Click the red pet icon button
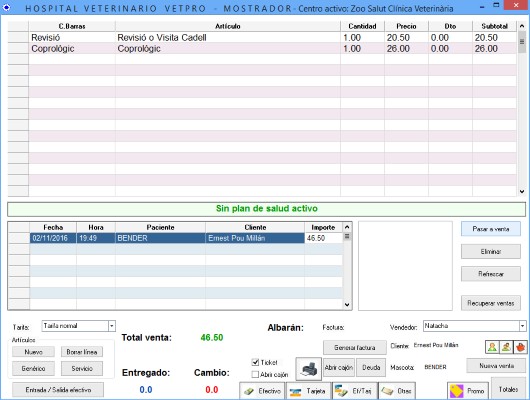This screenshot has height=400, width=530. click(520, 347)
